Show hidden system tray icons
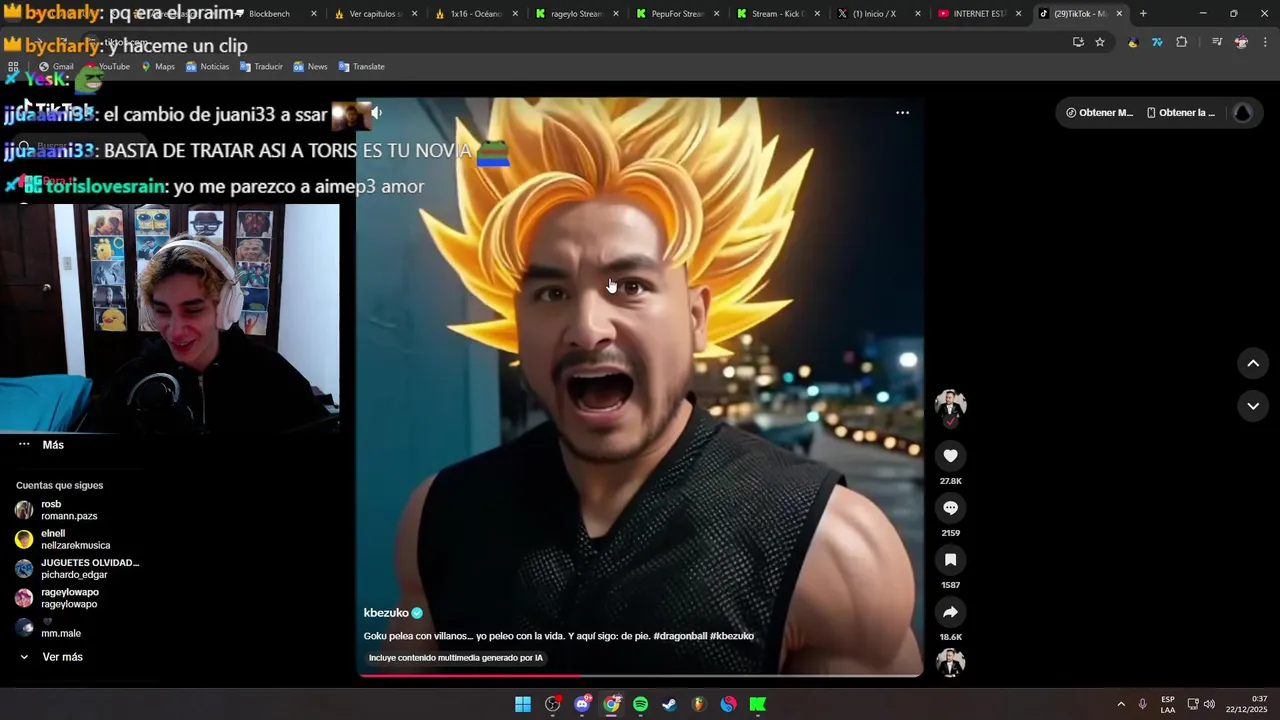Screen dimensions: 1280x720 coord(1121,705)
